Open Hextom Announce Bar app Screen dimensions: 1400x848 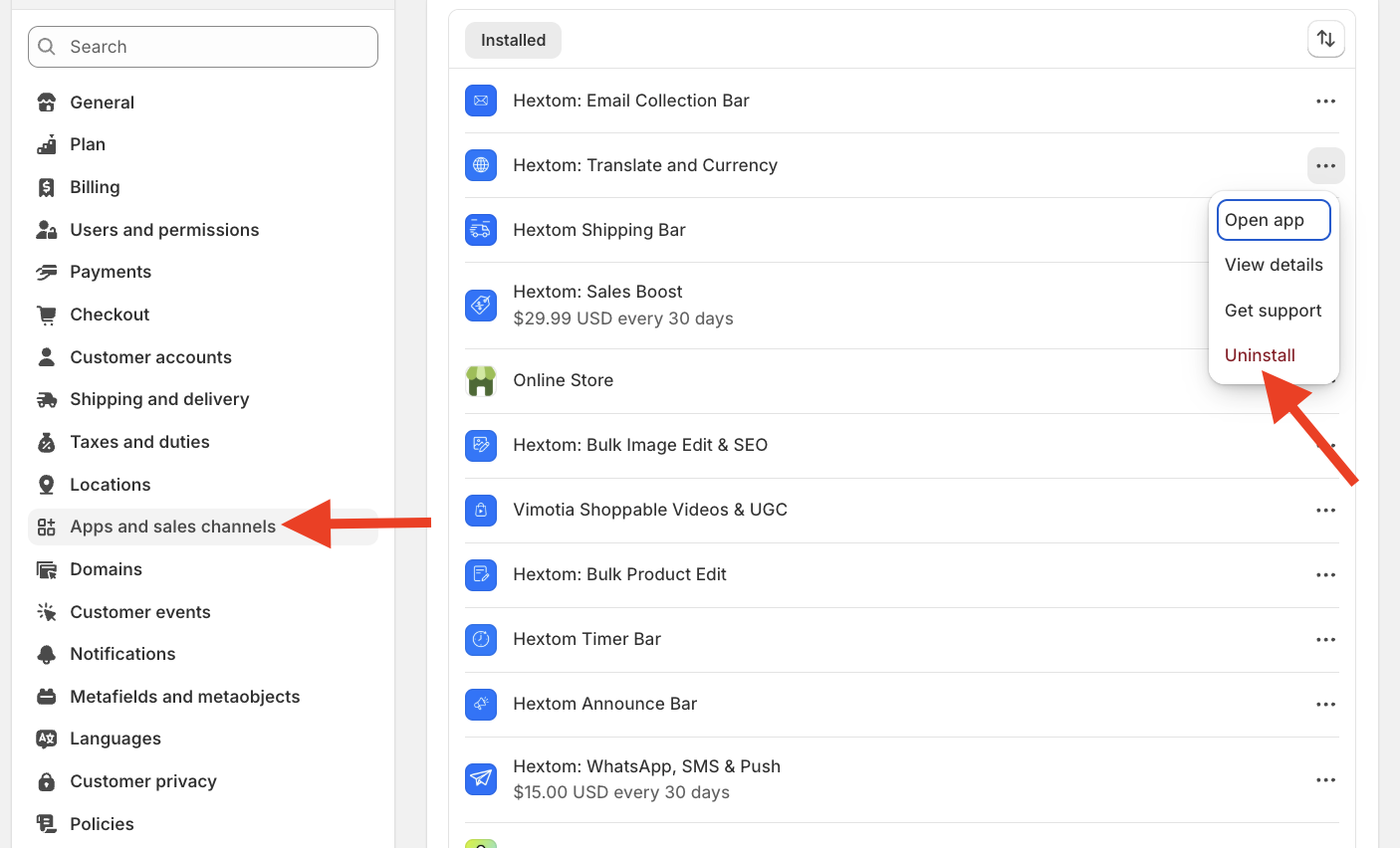pyautogui.click(x=604, y=704)
